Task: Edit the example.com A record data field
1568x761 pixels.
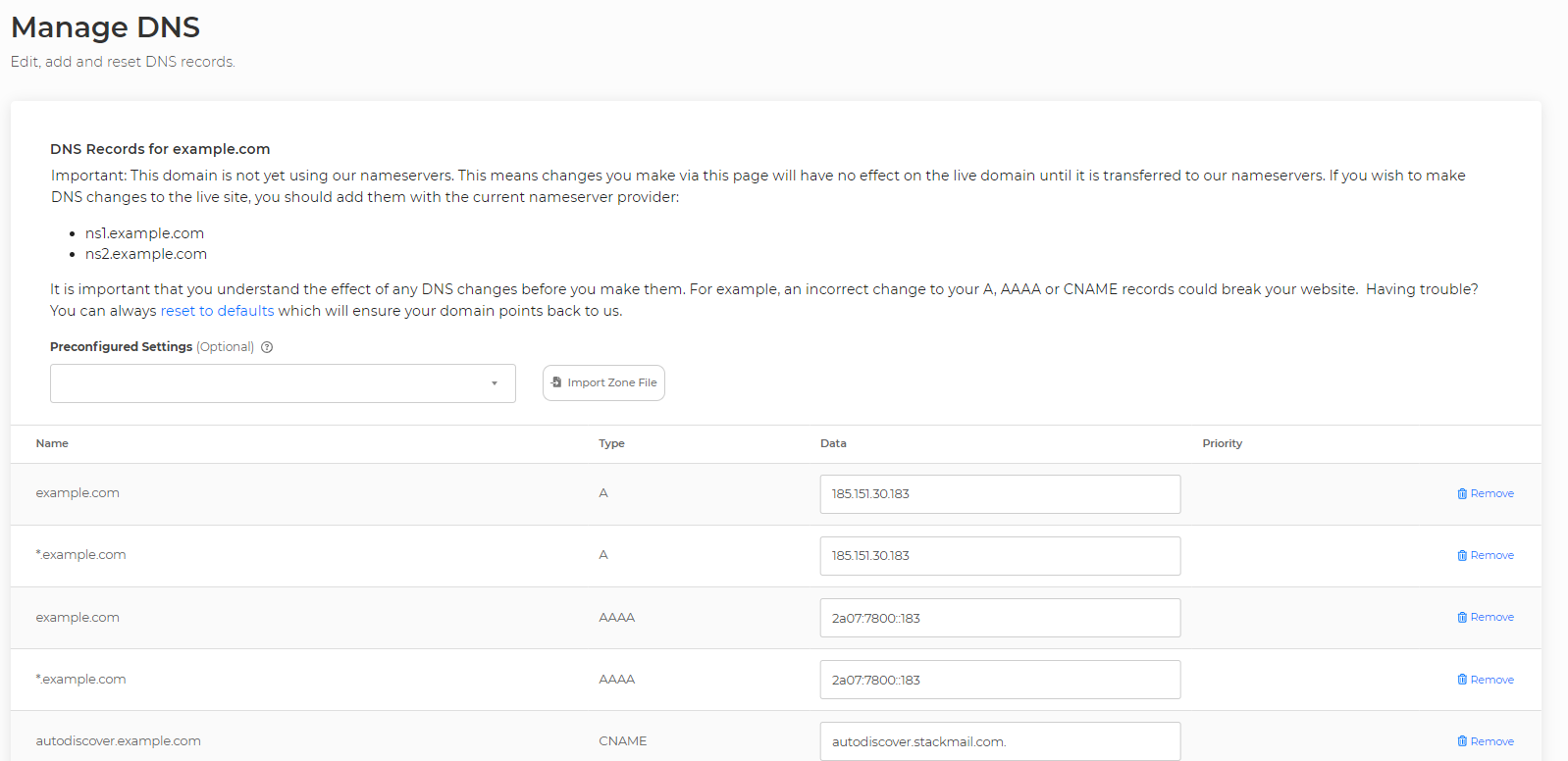Action: (1000, 494)
